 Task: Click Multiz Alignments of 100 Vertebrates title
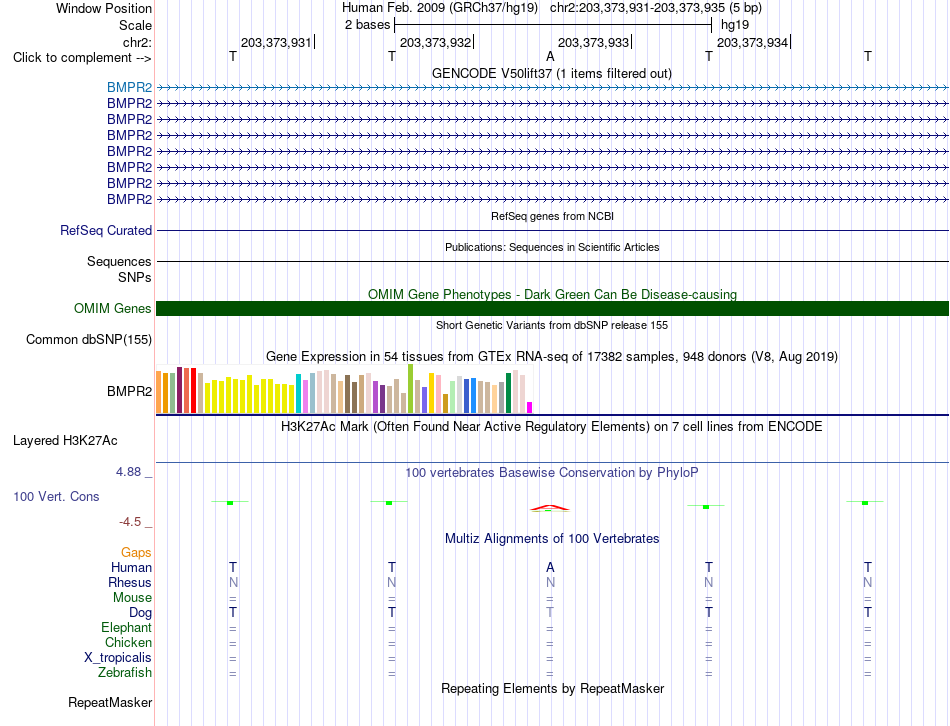coord(551,538)
